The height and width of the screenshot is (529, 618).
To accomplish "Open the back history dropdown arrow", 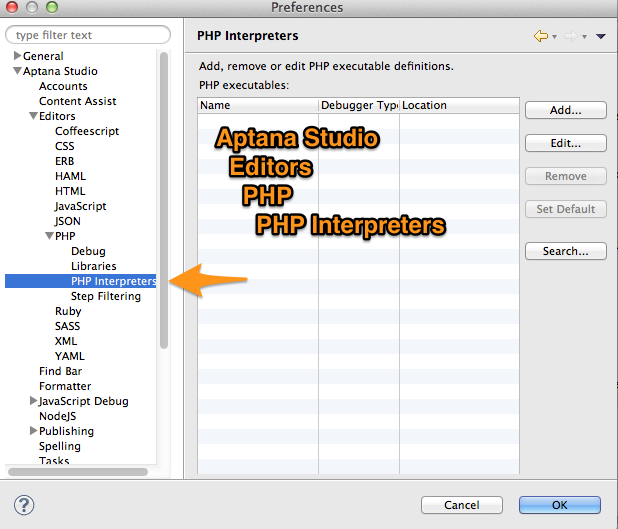I will tap(554, 37).
